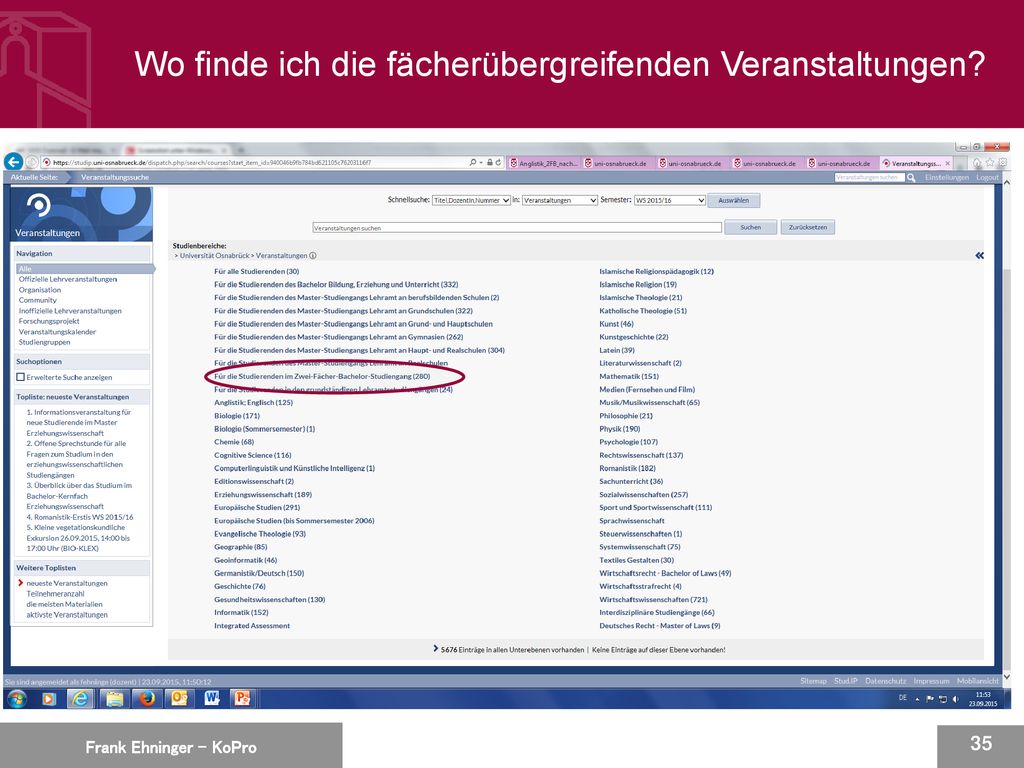Click the Sitemap footer link
Screen dimensions: 1024x768
(x=814, y=681)
